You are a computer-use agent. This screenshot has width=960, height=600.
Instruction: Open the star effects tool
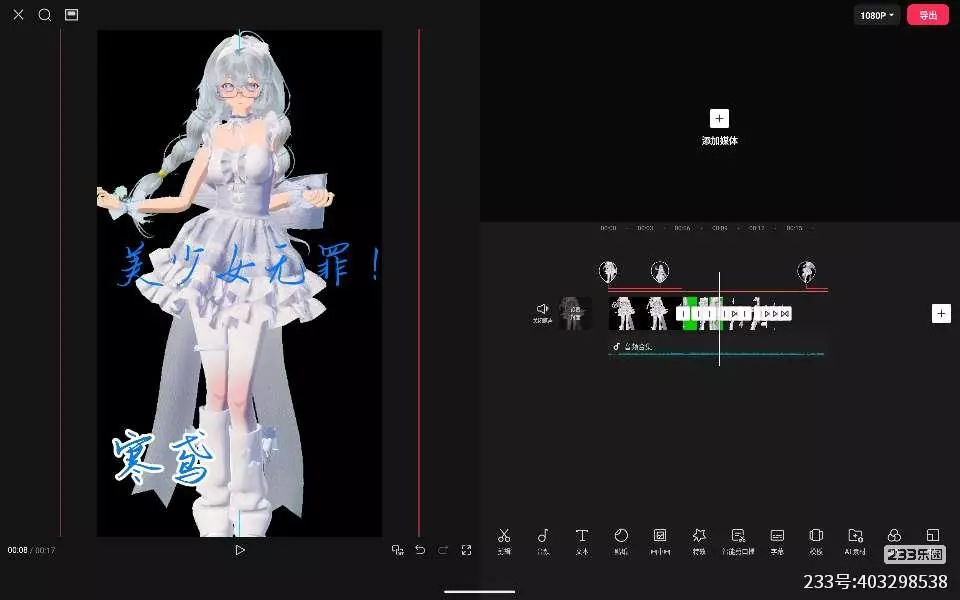pyautogui.click(x=699, y=541)
